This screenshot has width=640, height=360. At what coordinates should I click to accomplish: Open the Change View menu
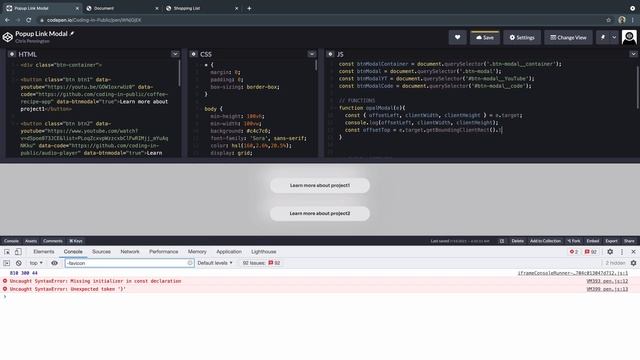coord(568,38)
